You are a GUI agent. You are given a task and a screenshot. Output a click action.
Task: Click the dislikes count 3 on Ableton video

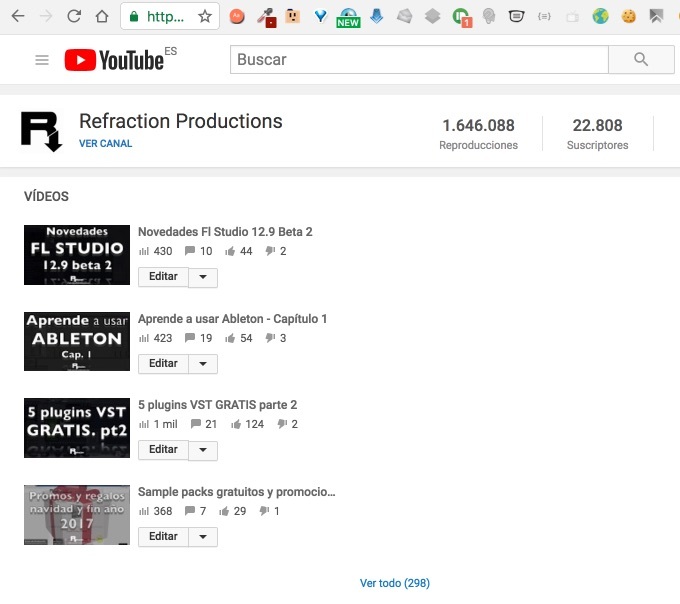click(276, 338)
